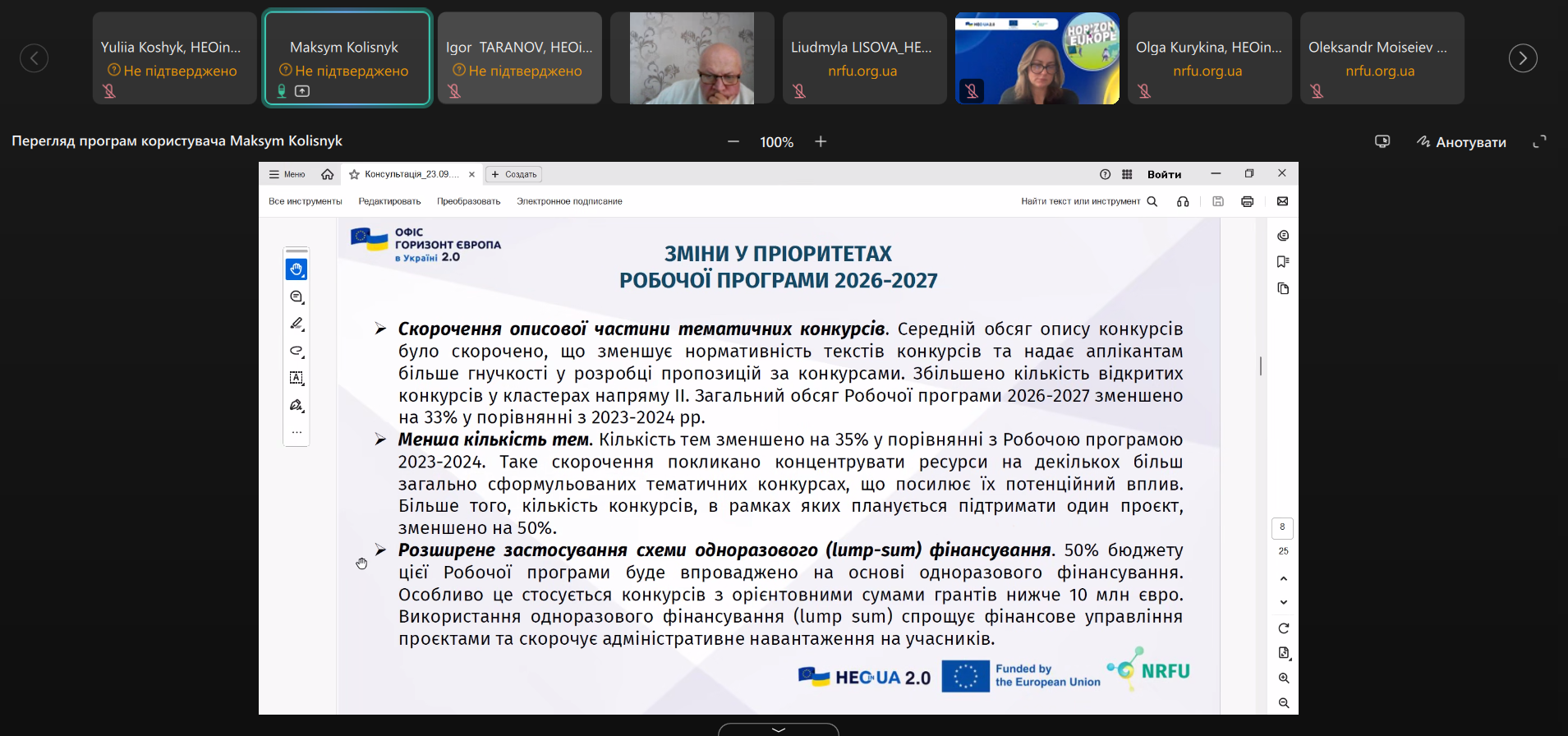Viewport: 1568px width, 736px height.
Task: Increase shared view zoom with plus
Action: click(821, 142)
